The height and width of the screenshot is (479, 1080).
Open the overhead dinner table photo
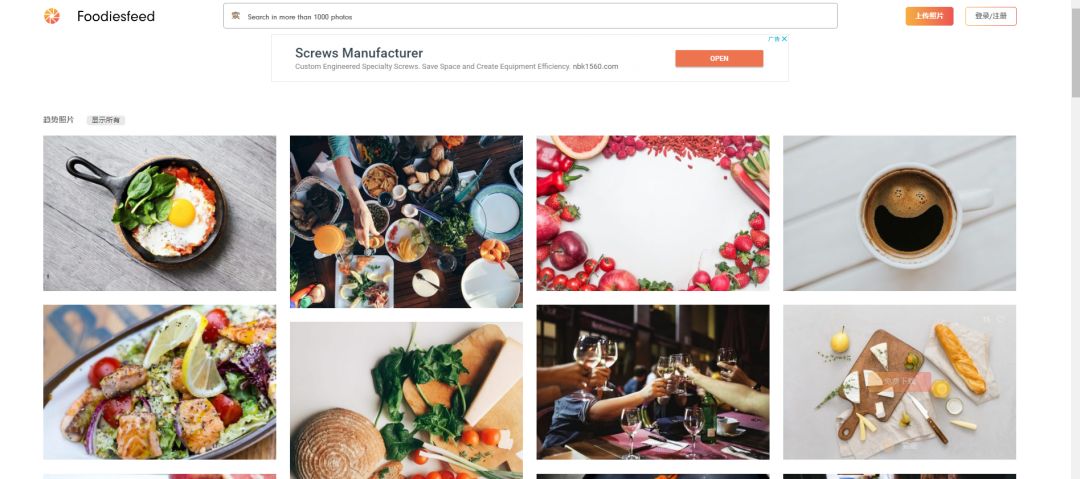[x=406, y=221]
